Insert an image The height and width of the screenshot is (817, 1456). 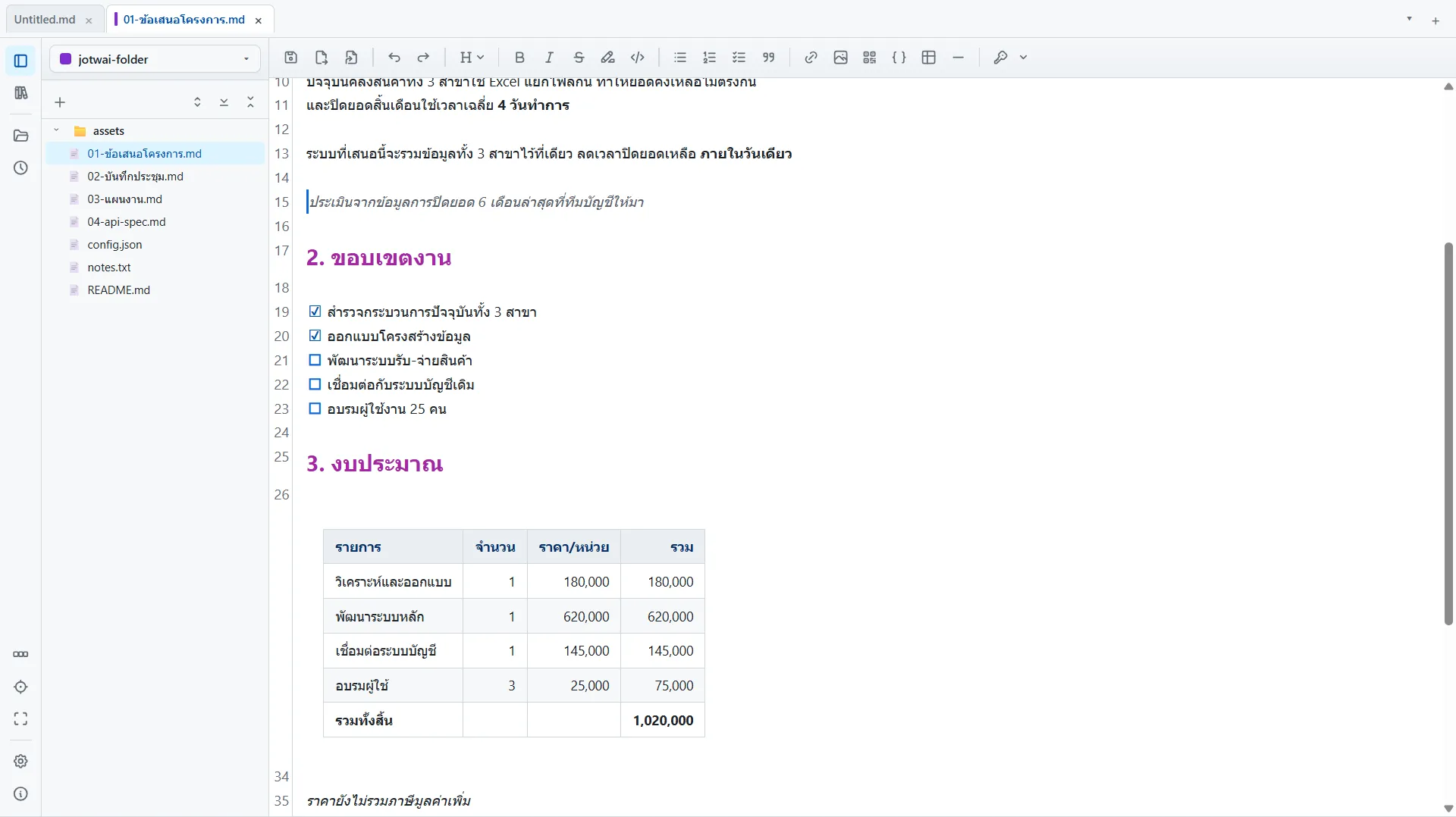tap(840, 58)
